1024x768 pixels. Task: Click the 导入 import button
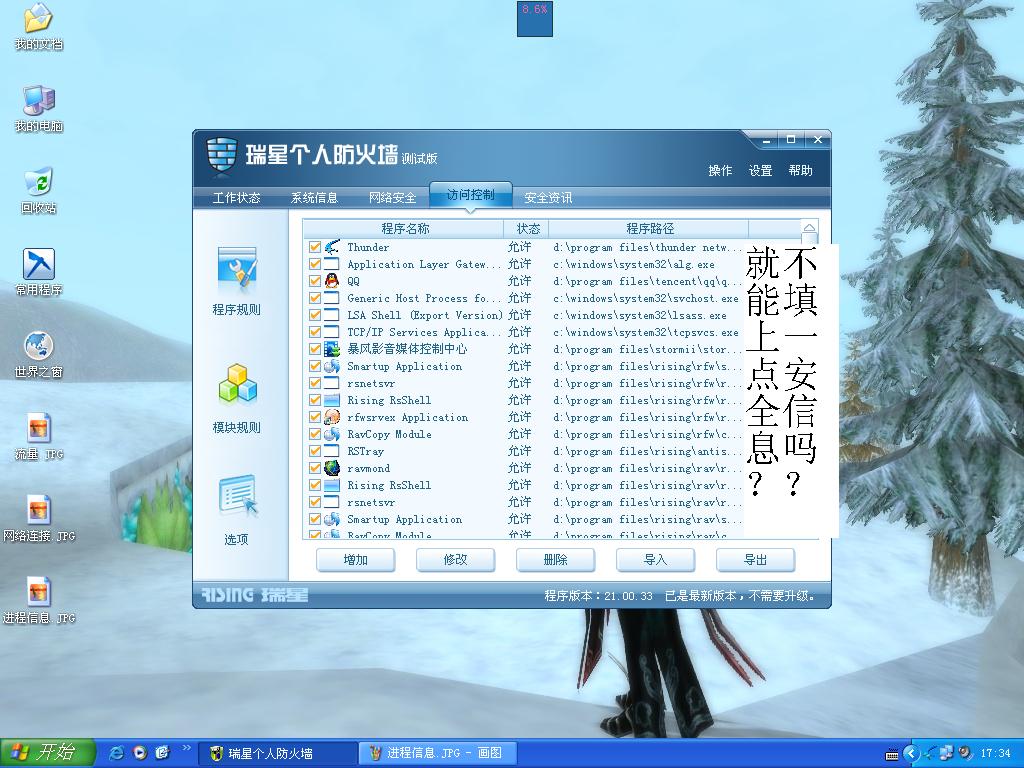click(x=655, y=560)
